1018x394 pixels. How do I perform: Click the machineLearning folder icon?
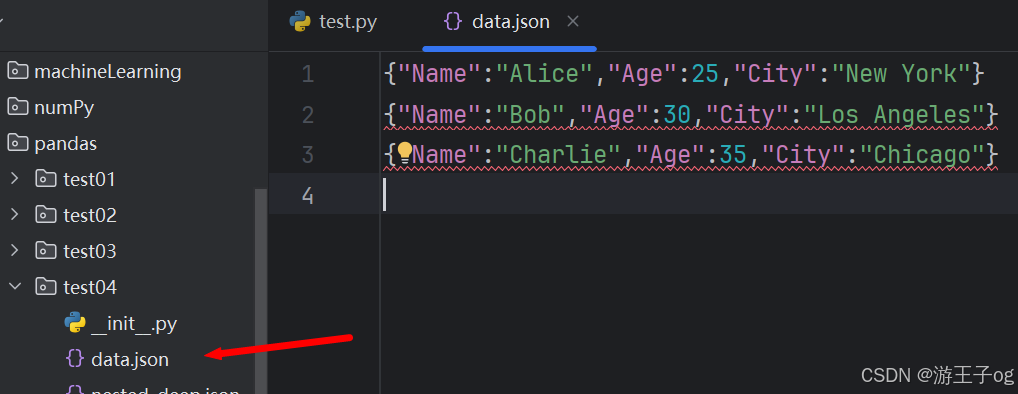coord(18,71)
